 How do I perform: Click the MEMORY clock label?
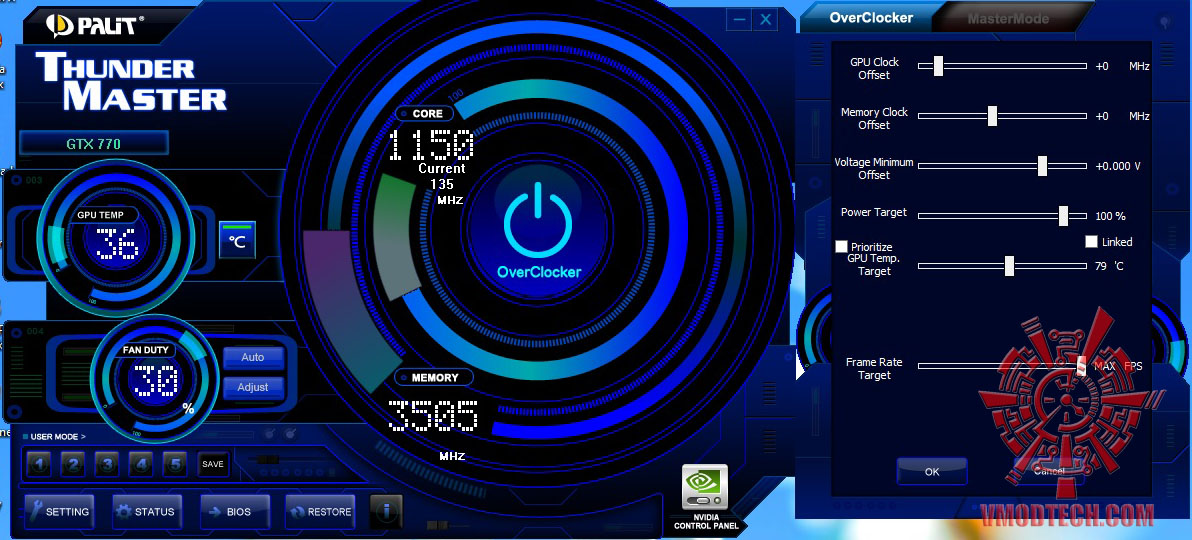click(x=435, y=377)
